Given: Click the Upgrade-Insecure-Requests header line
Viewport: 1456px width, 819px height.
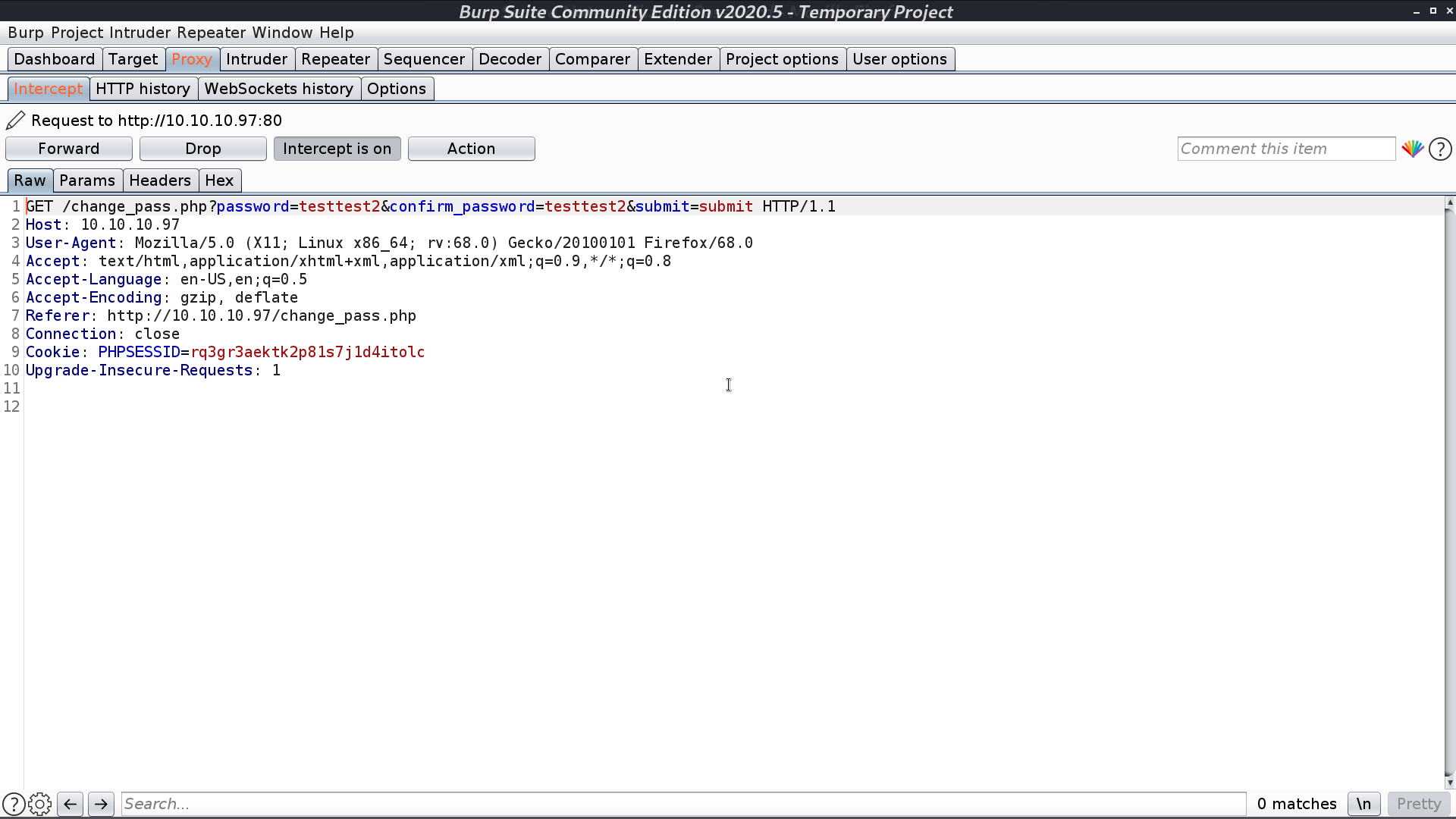Looking at the screenshot, I should click(153, 370).
